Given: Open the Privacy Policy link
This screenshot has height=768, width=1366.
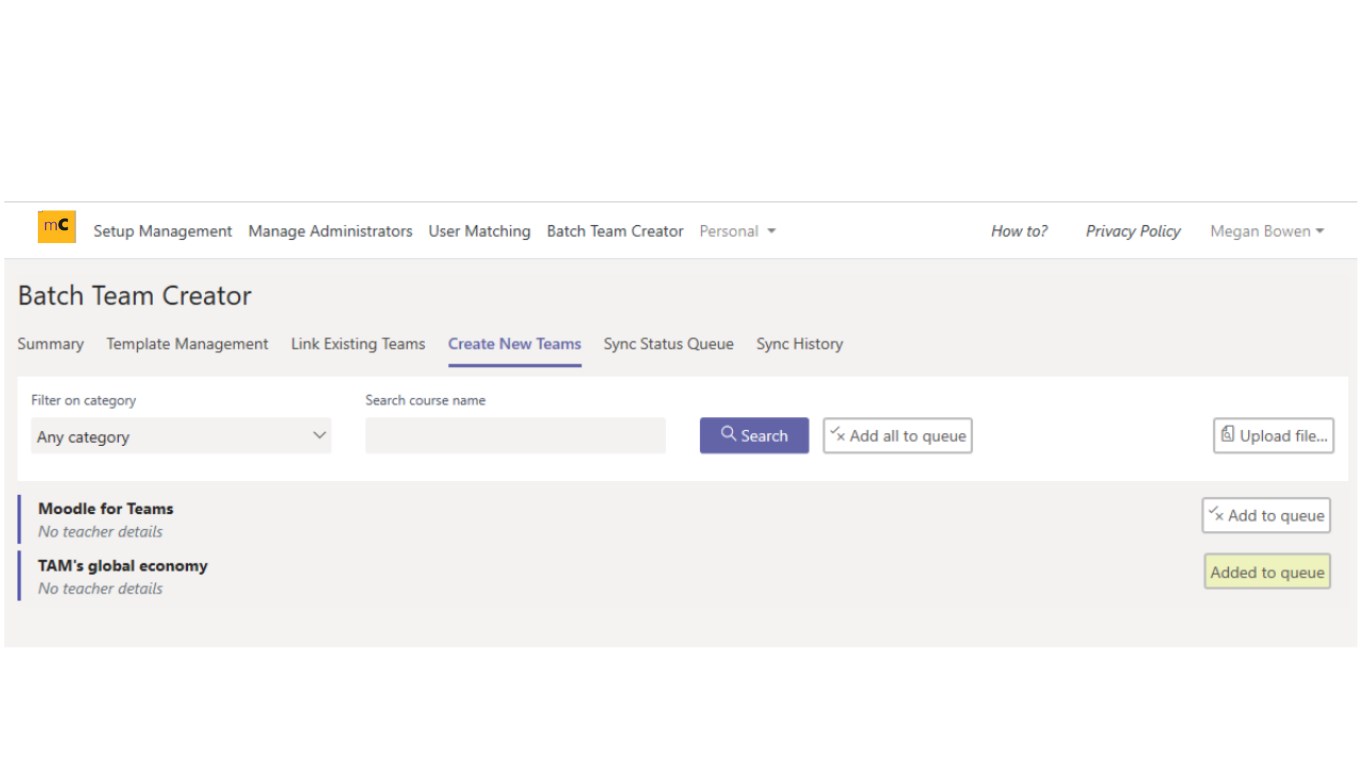Looking at the screenshot, I should click(x=1133, y=231).
